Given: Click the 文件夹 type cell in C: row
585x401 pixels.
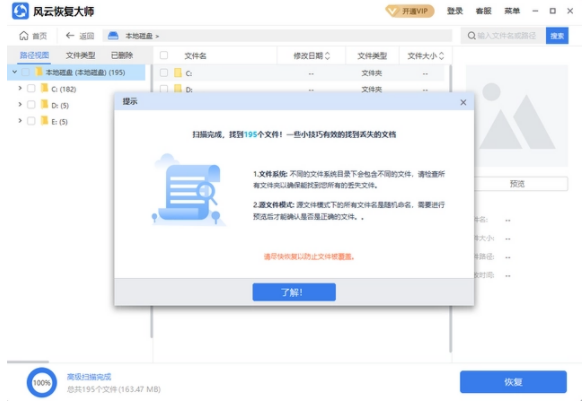Looking at the screenshot, I should point(372,73).
